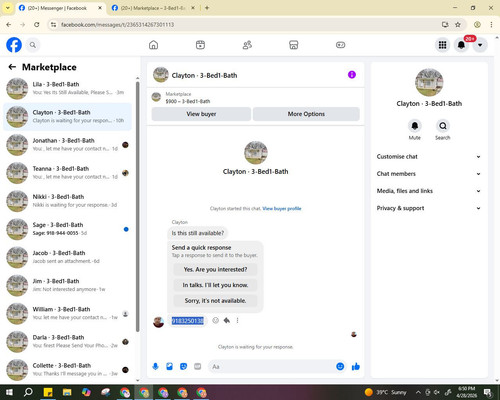
Task: Expand Customise chat section
Action: tap(429, 157)
